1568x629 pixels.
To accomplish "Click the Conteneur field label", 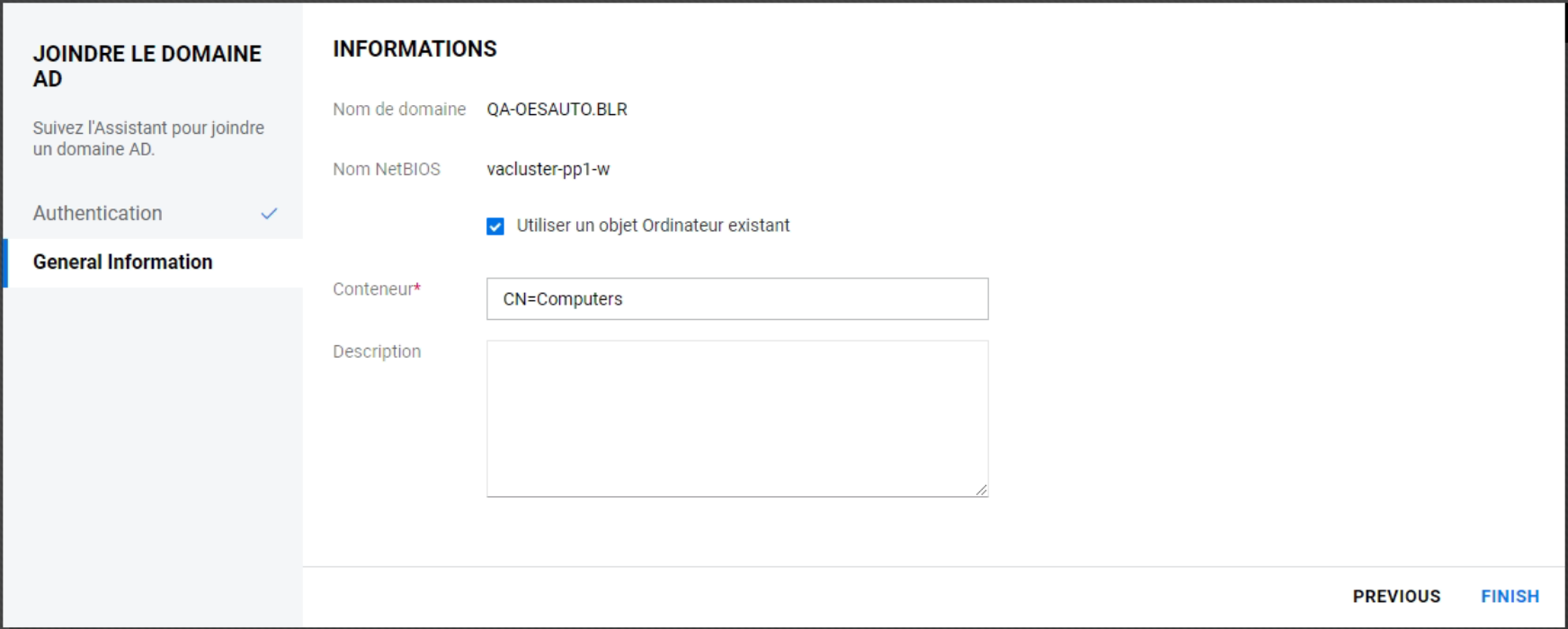I will (373, 289).
